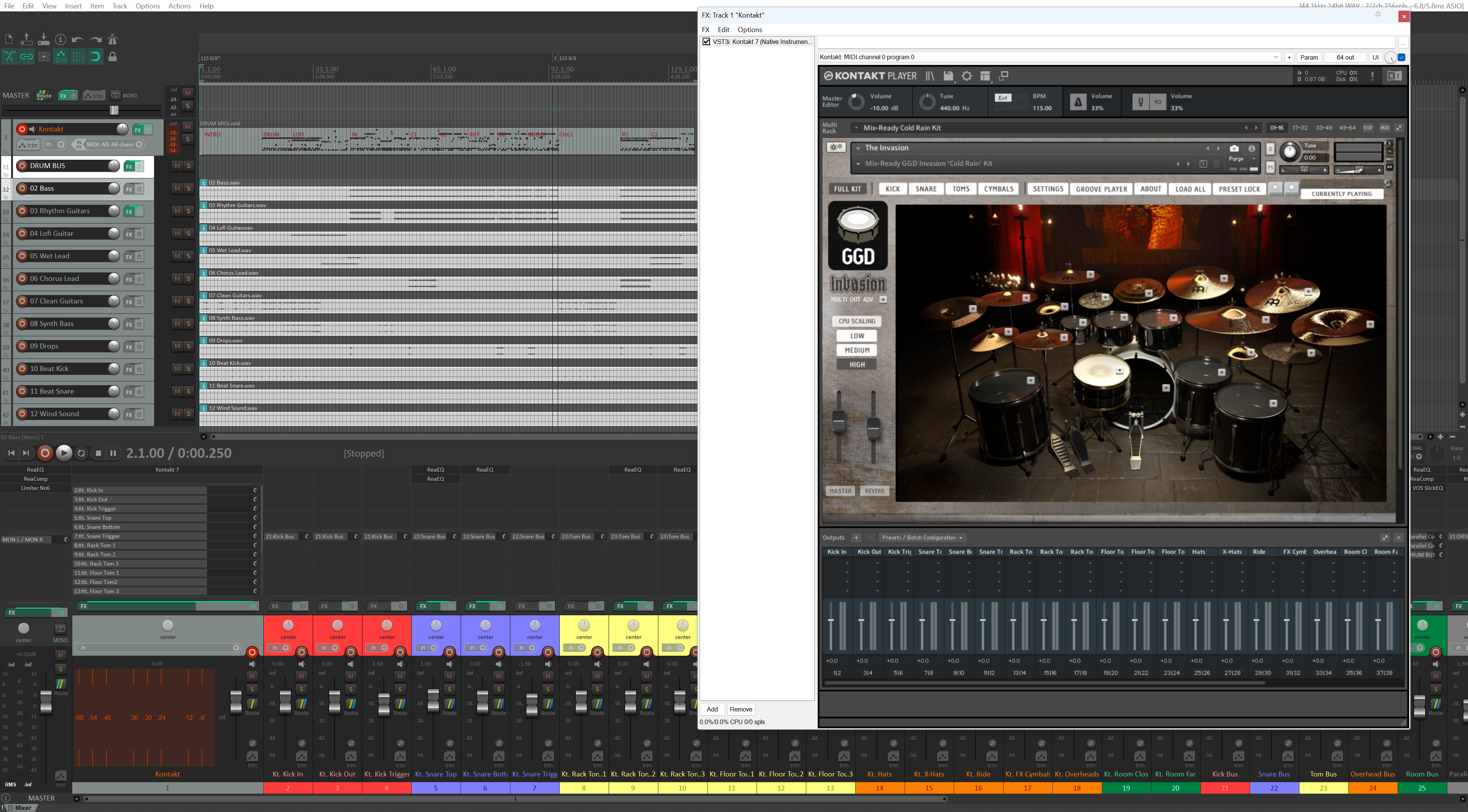Enable CPU SCALING HIGH mode

tap(857, 364)
